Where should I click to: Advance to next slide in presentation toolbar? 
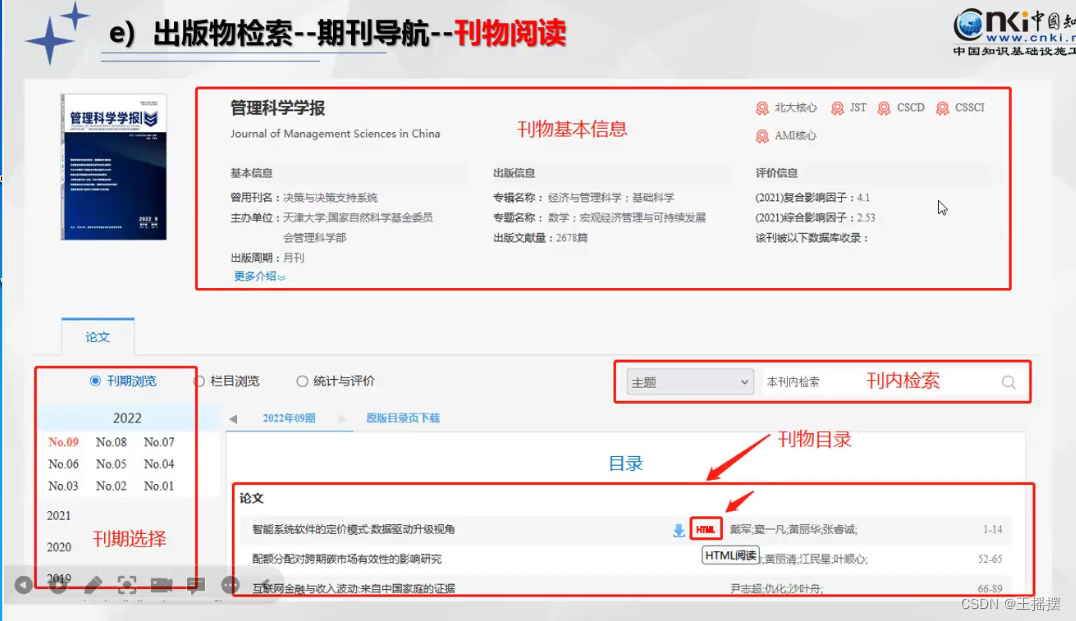pos(58,585)
